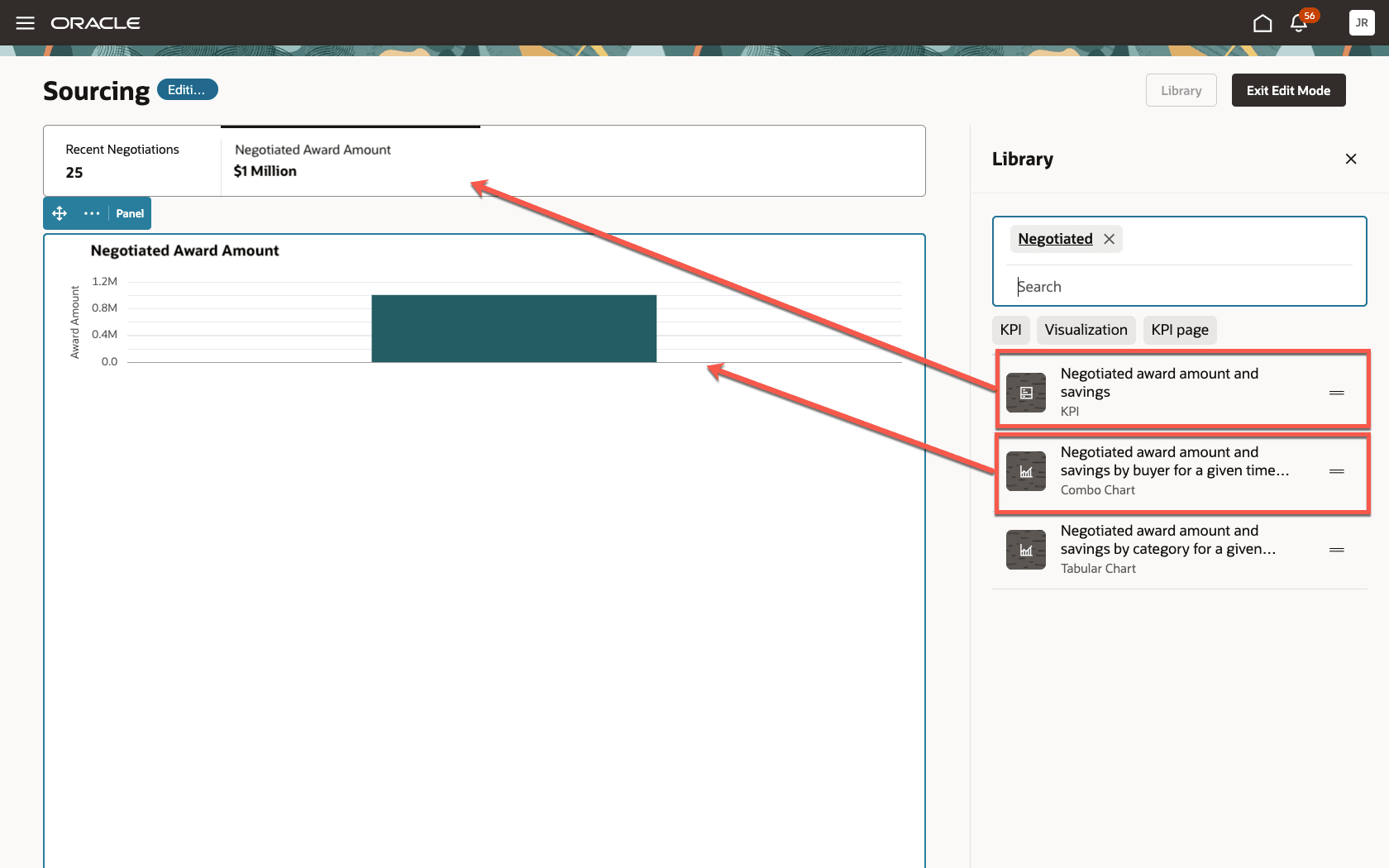
Task: Click the JR profile avatar
Action: (1361, 22)
